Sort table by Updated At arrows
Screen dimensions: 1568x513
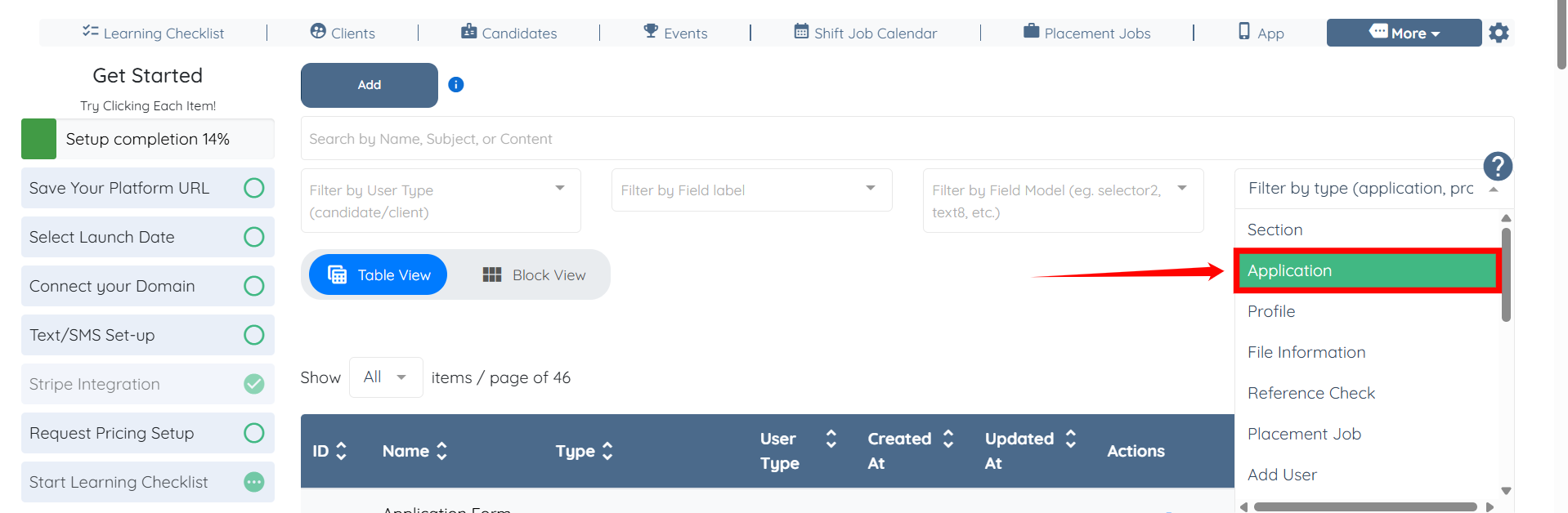click(x=1071, y=439)
